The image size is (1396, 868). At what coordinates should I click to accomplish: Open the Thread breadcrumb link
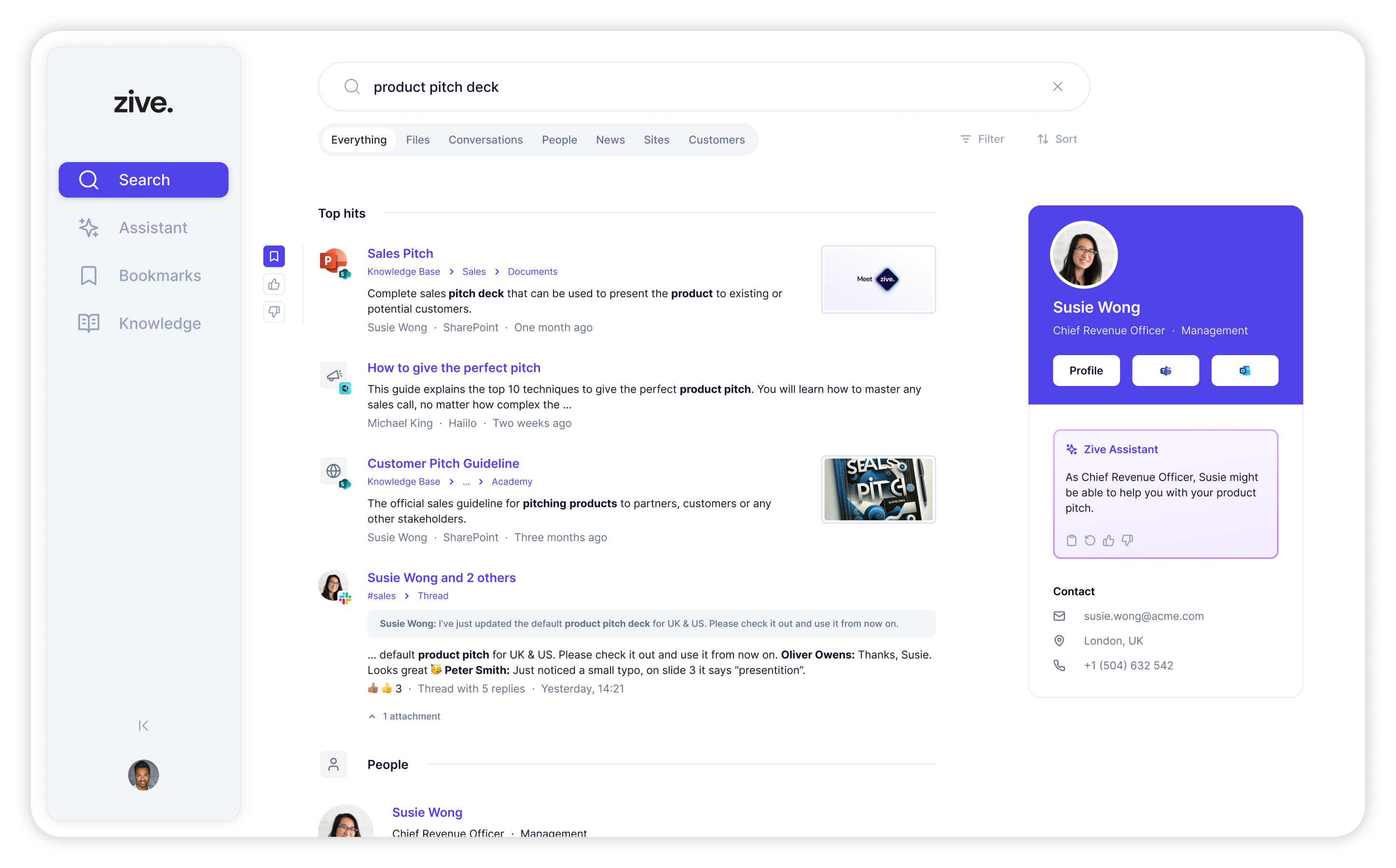tap(433, 596)
